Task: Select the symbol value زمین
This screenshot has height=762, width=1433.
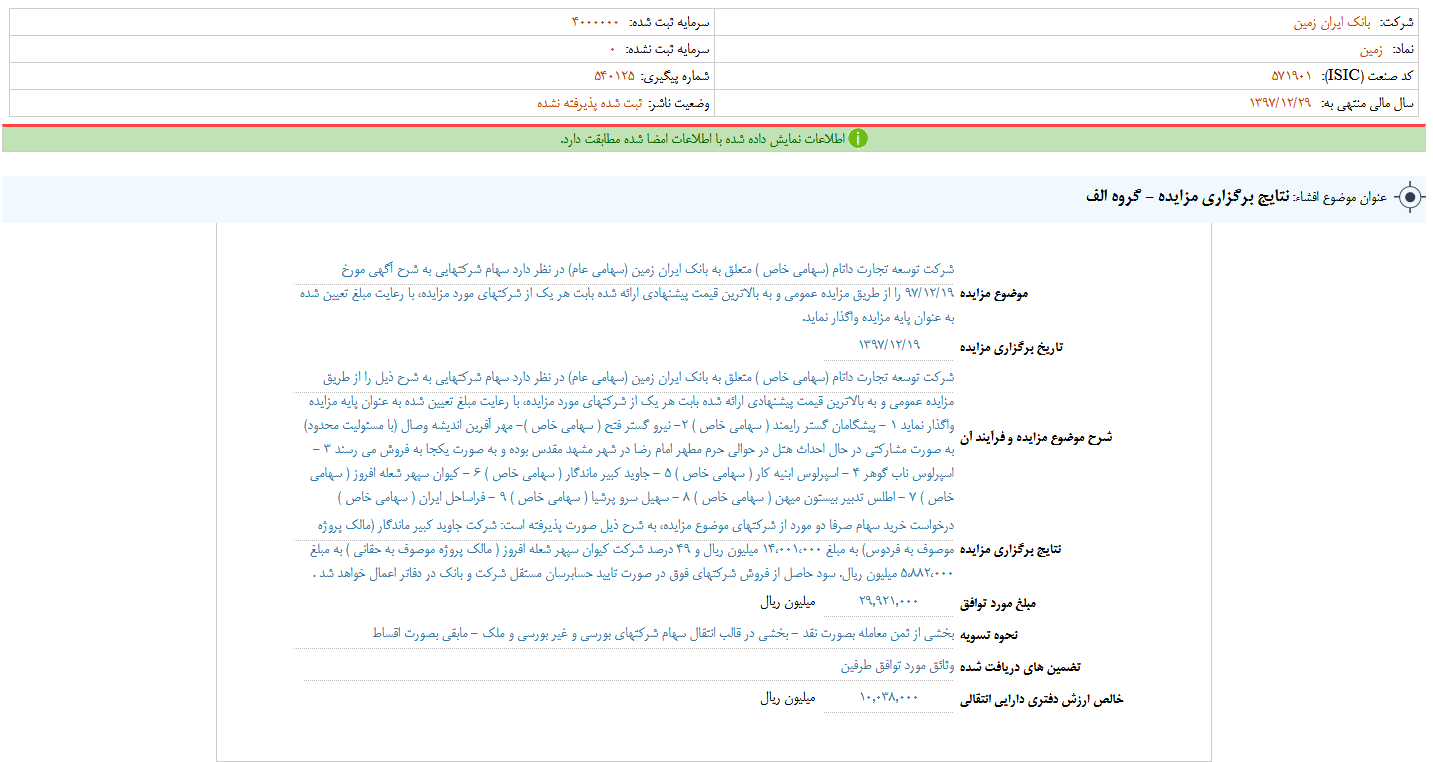Action: pyautogui.click(x=1371, y=49)
